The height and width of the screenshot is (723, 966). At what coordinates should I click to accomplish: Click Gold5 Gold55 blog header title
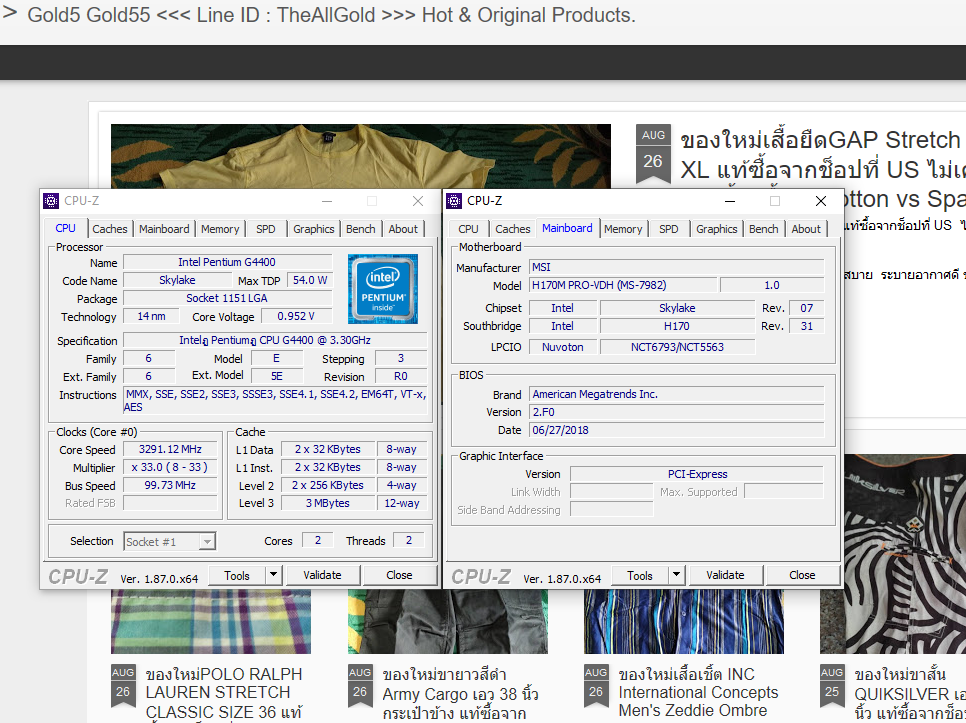(x=331, y=15)
